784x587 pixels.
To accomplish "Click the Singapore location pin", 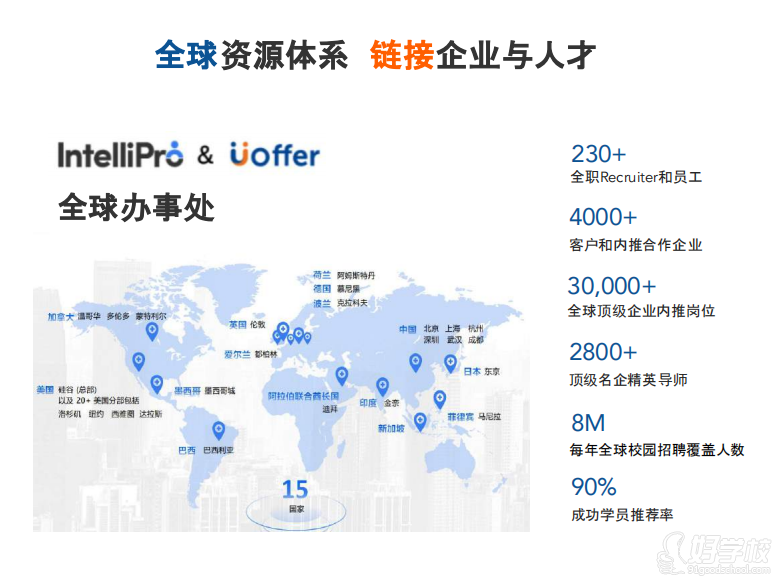I will pos(420,422).
